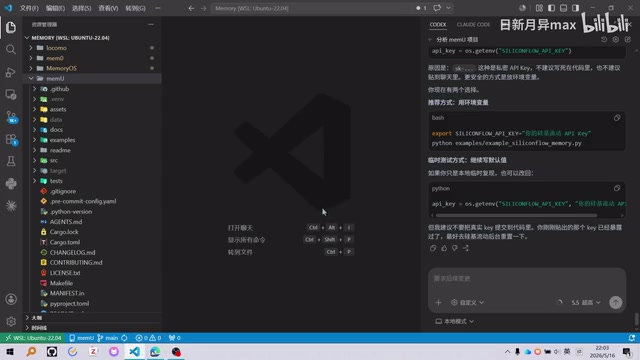This screenshot has height=360, width=640.
Task: Open Remote Explorer view
Action: coord(11,94)
